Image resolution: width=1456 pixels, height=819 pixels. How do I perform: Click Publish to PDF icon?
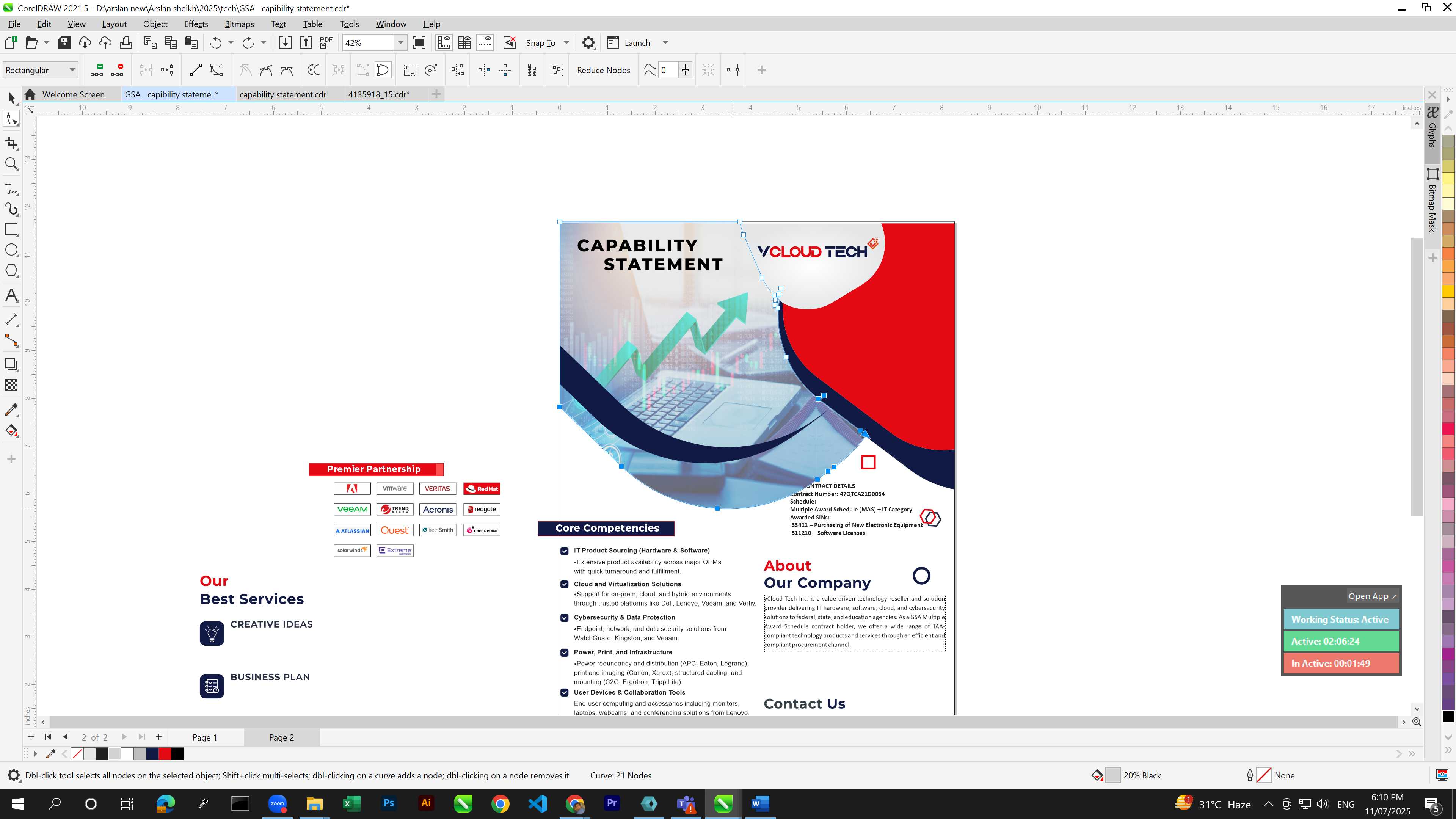326,43
